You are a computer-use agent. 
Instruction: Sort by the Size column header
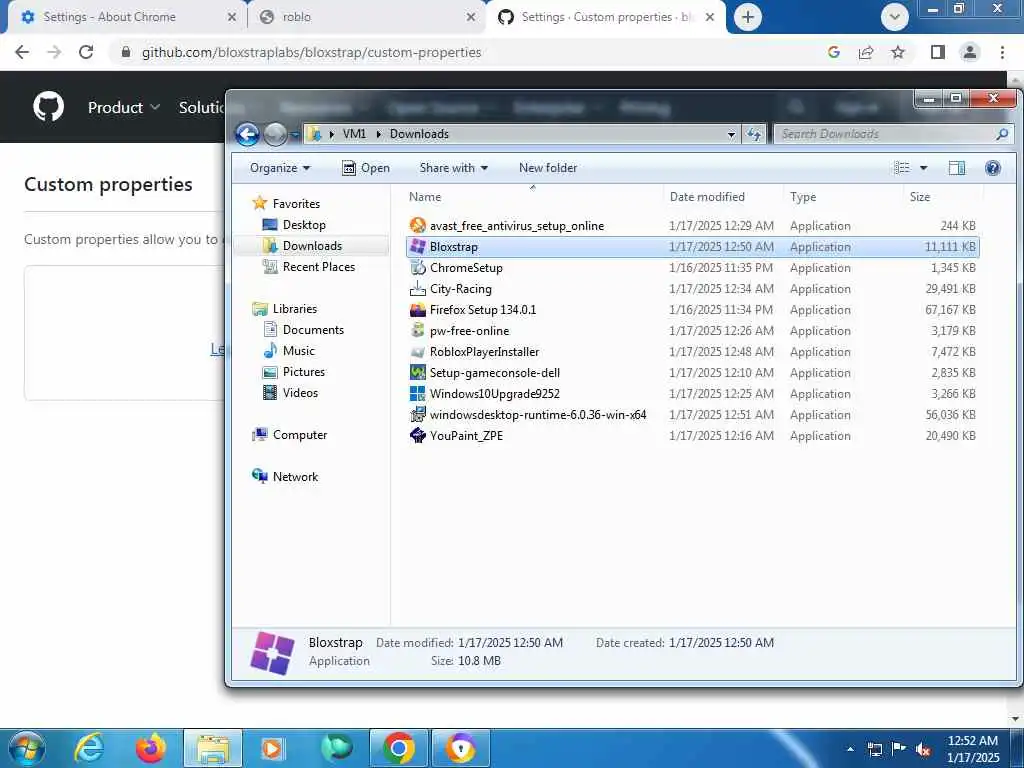[x=920, y=197]
